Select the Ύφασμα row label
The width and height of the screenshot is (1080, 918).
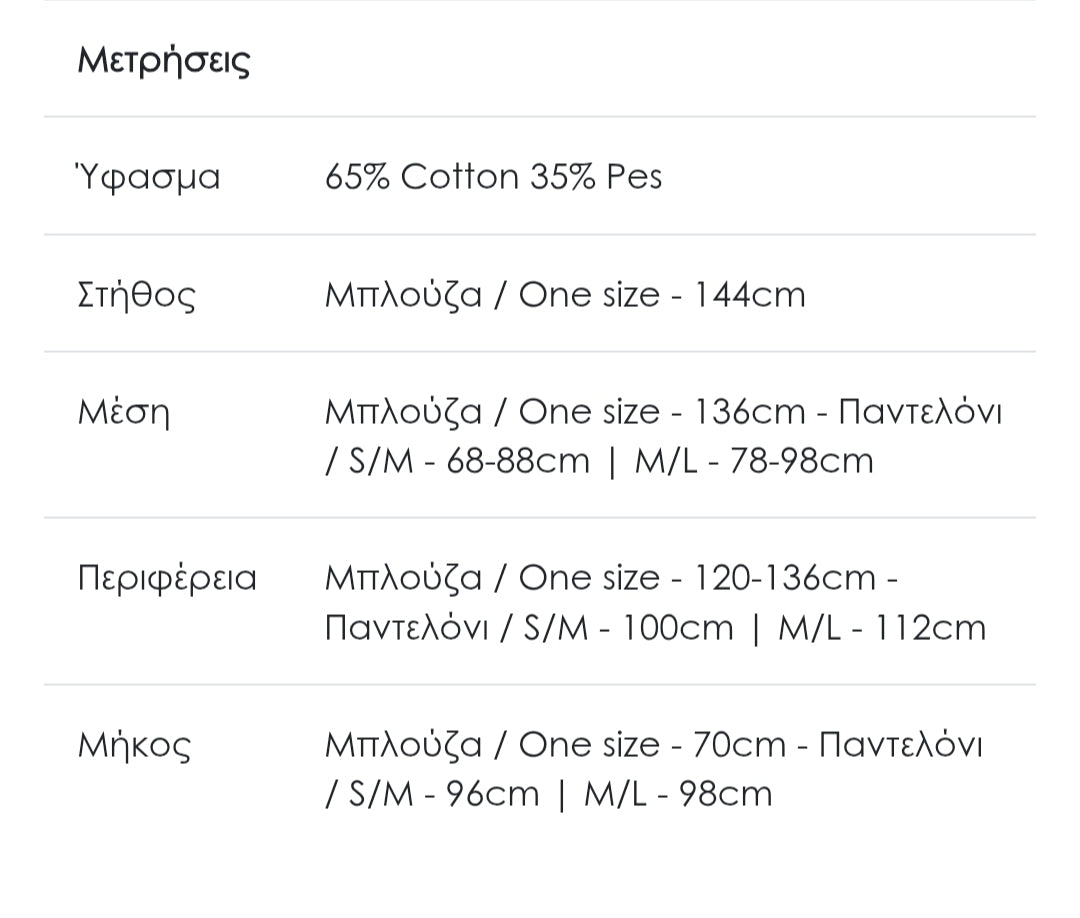coord(149,177)
